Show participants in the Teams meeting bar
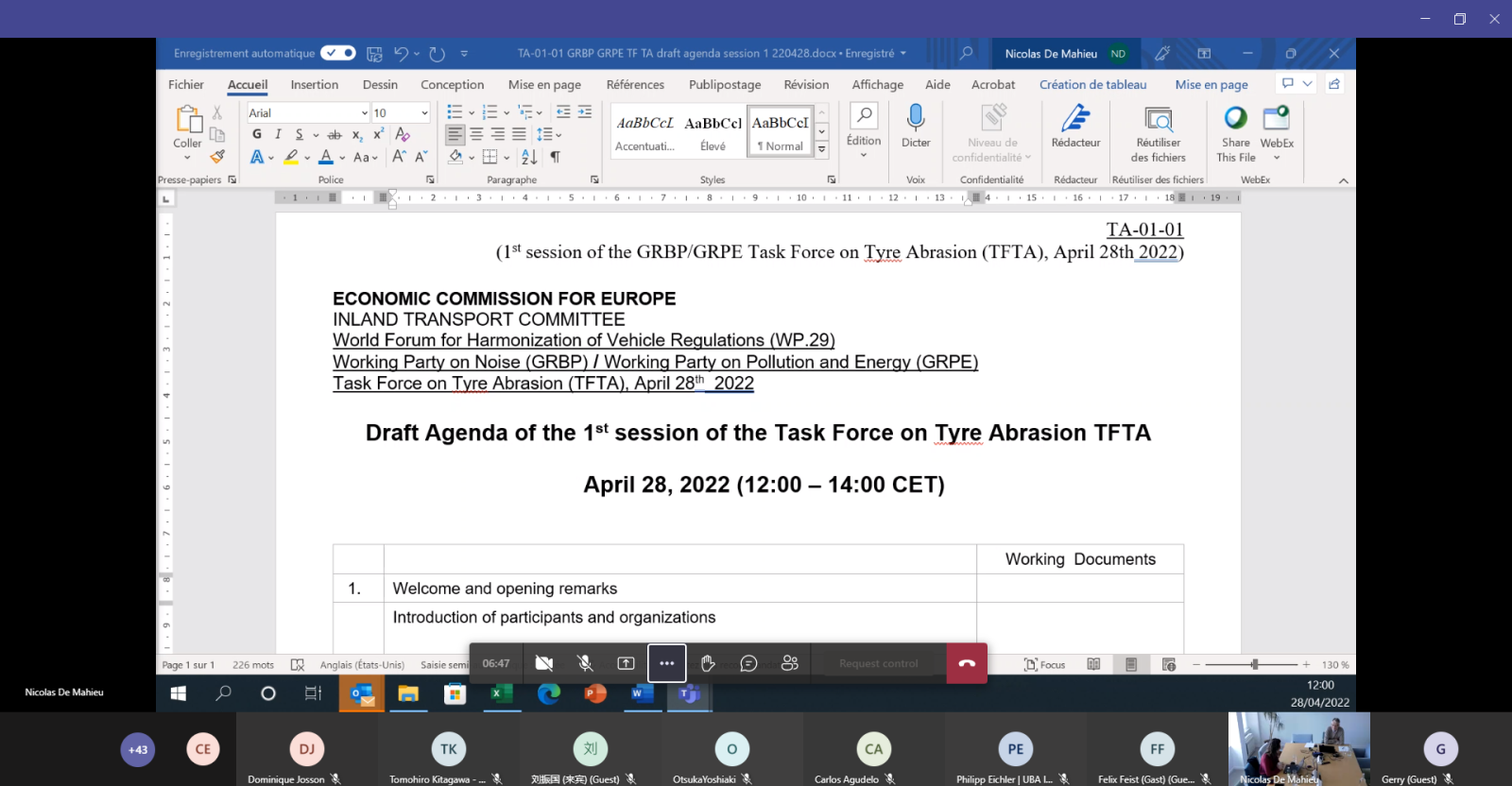 (790, 663)
